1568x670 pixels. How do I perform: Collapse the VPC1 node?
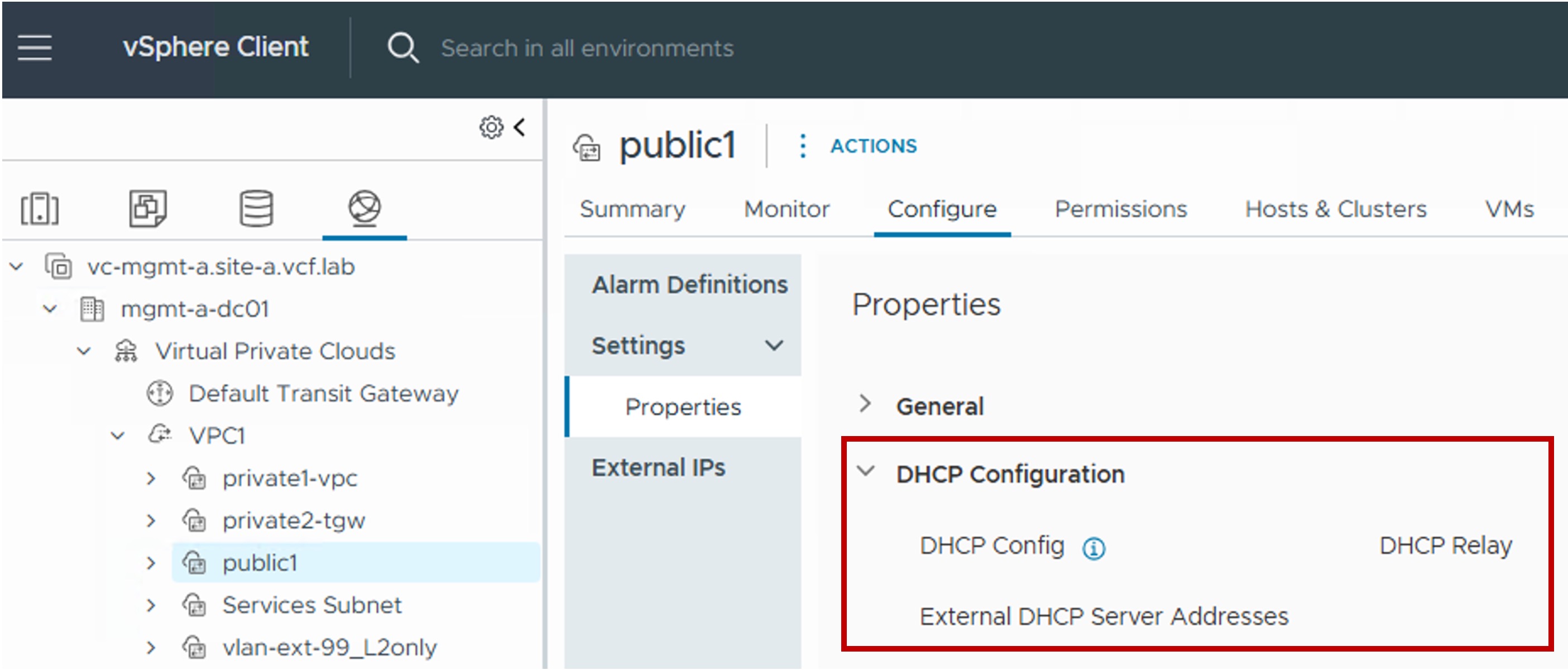[x=117, y=436]
